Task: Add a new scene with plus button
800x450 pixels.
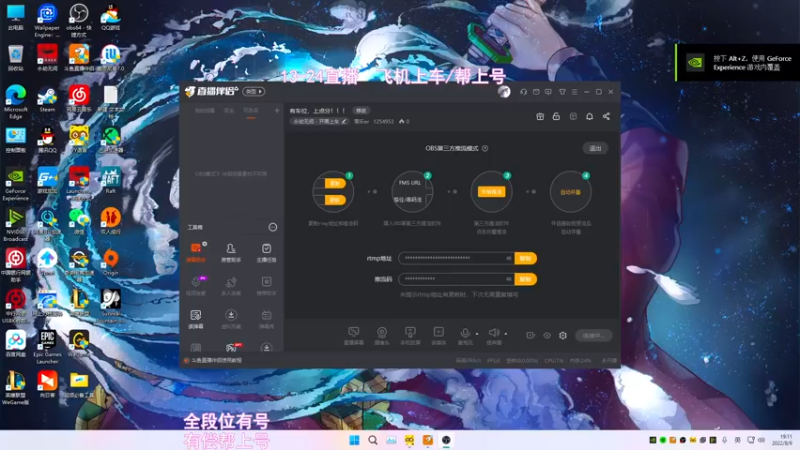Action: point(277,110)
